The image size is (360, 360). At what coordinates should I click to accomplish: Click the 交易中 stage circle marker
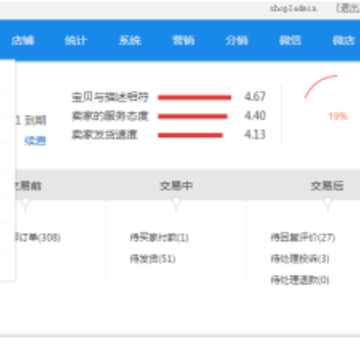(x=176, y=201)
